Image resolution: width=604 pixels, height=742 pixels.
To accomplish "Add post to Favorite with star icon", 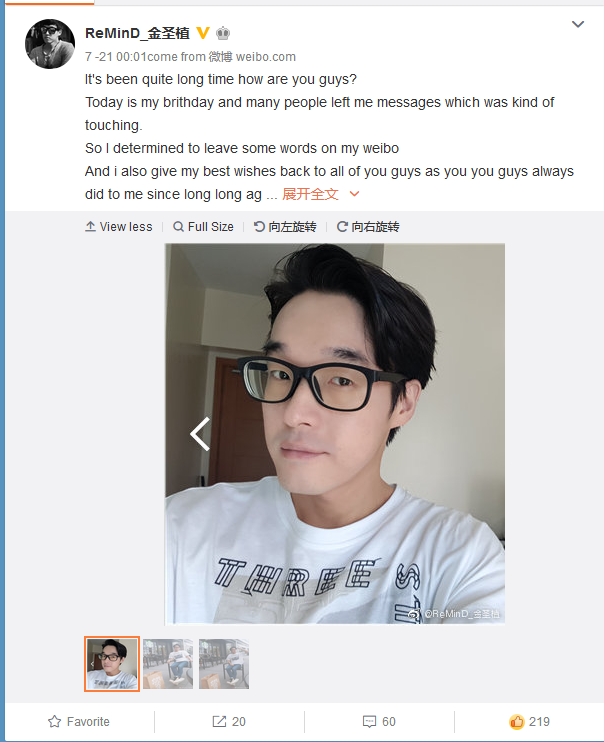I will [79, 721].
